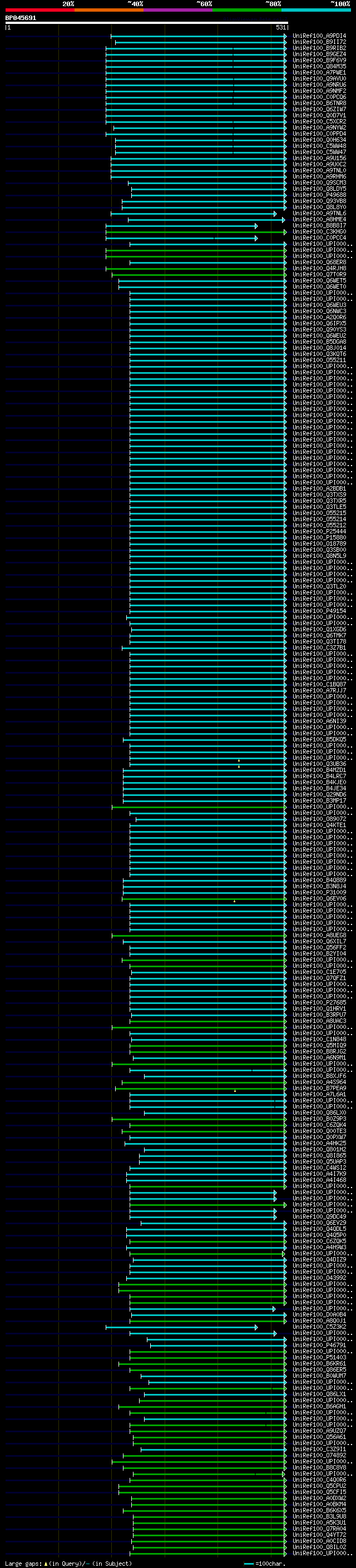Click the UniRef100_Q1HRV1 hit
Viewport: 356px width, 1568px height.
(319, 1008)
